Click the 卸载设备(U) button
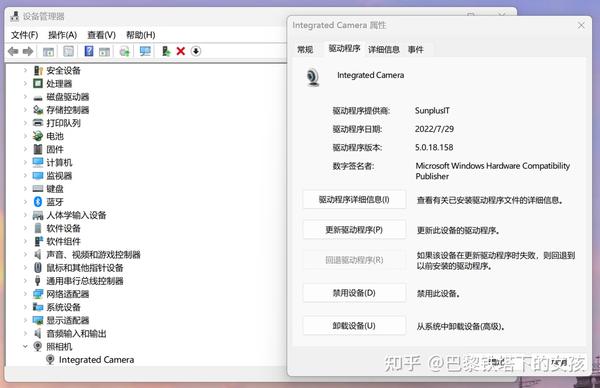The width and height of the screenshot is (600, 388). tap(354, 326)
